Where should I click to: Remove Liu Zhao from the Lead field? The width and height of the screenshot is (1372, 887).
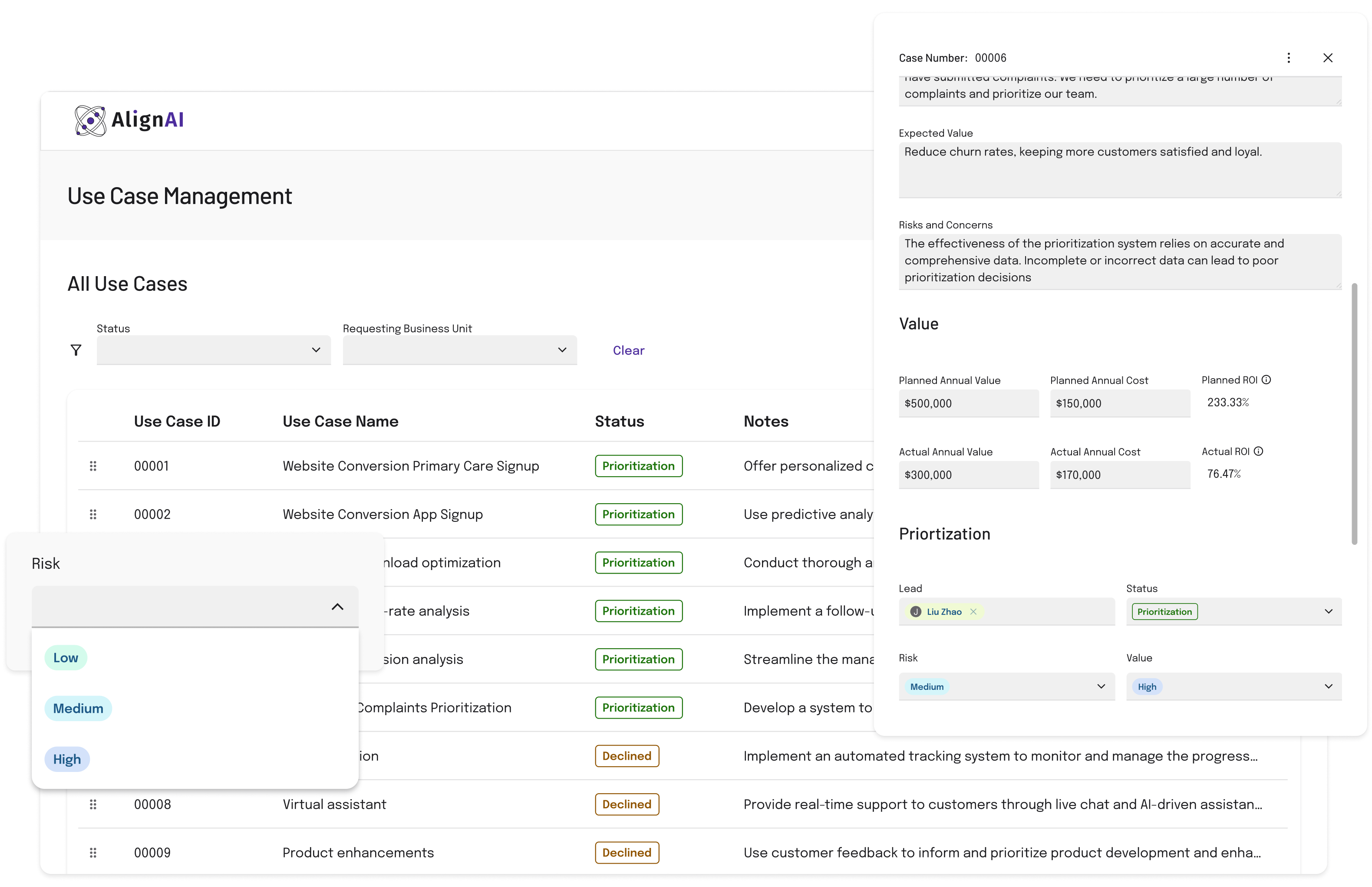[x=973, y=612]
